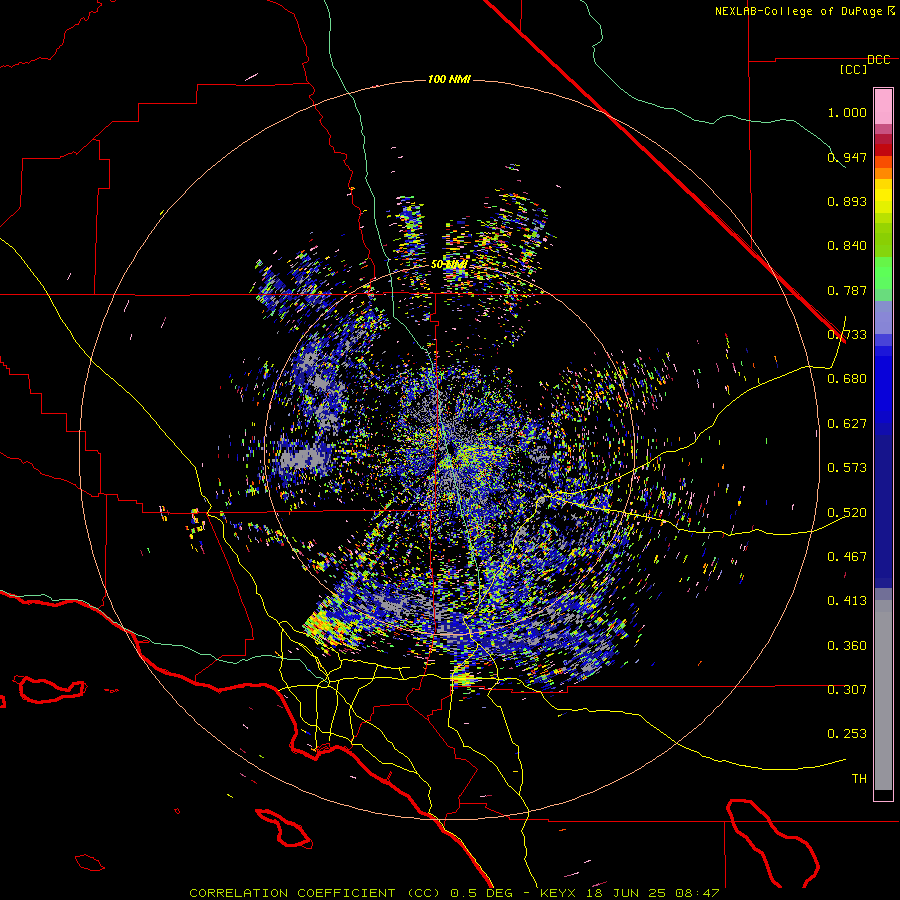The height and width of the screenshot is (900, 900).
Task: Click the 0.733 legend value
Action: (x=847, y=335)
